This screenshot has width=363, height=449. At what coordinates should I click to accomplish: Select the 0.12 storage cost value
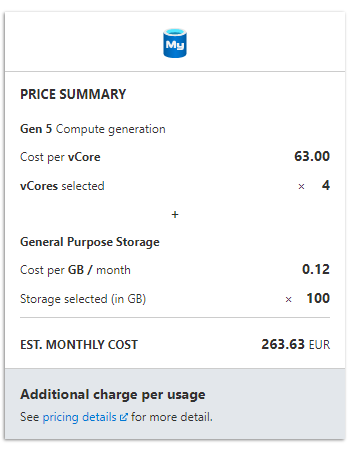[316, 269]
